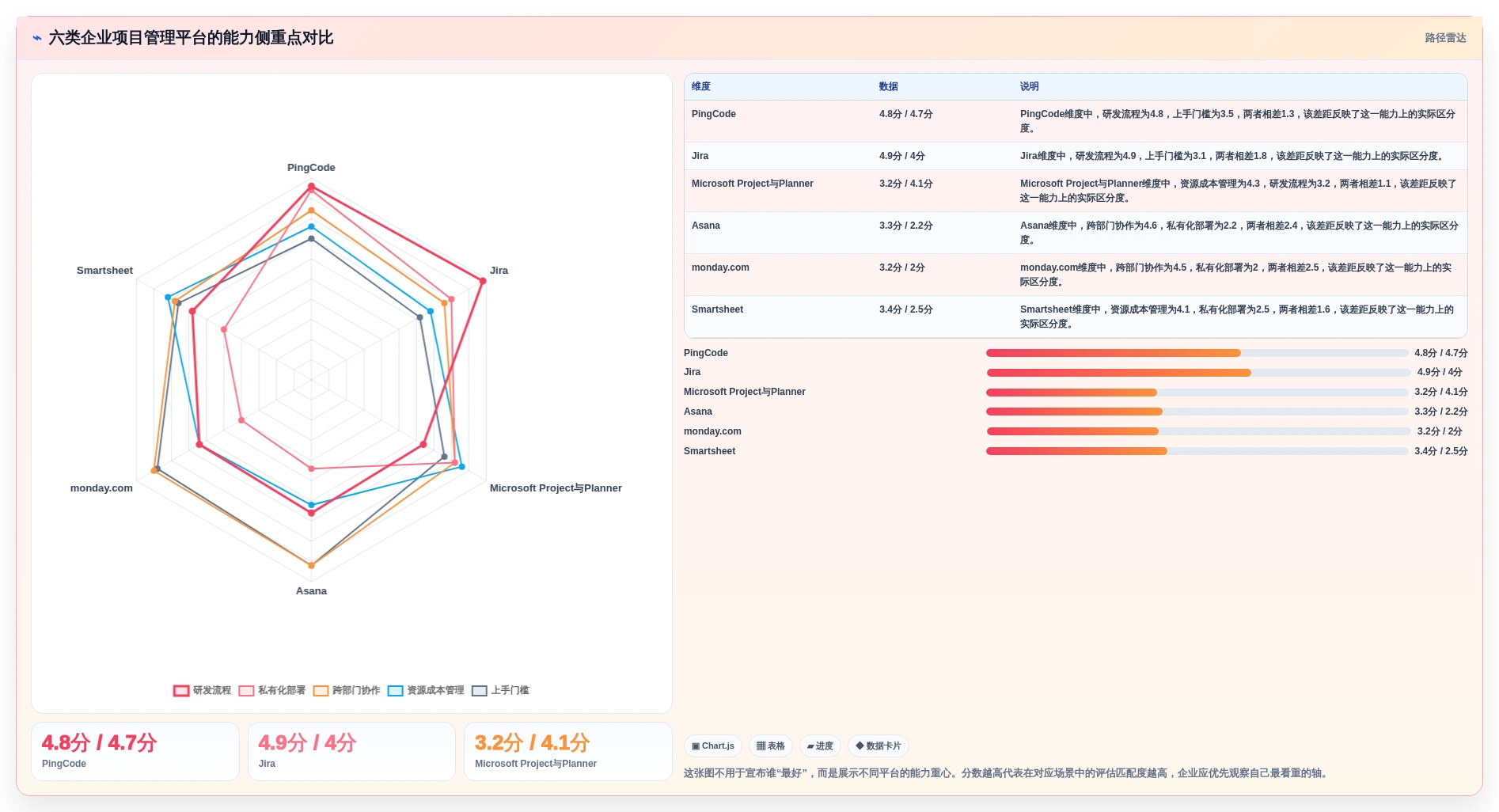Click the gray 上手门槛 point on Jira axis

click(419, 317)
